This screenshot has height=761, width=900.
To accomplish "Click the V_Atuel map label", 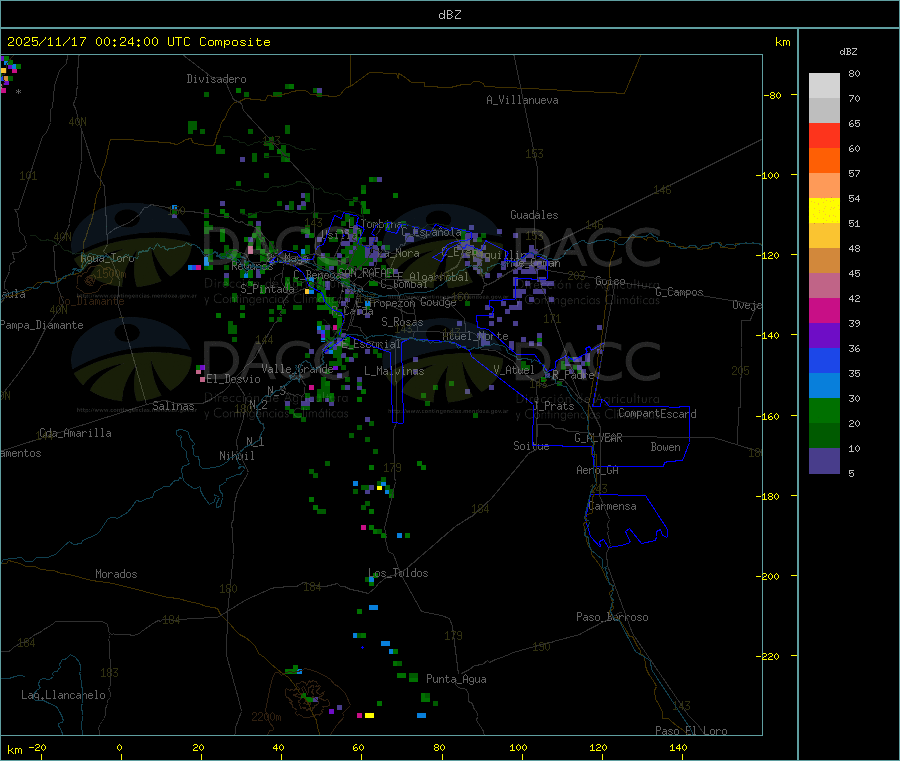I will click(x=514, y=370).
